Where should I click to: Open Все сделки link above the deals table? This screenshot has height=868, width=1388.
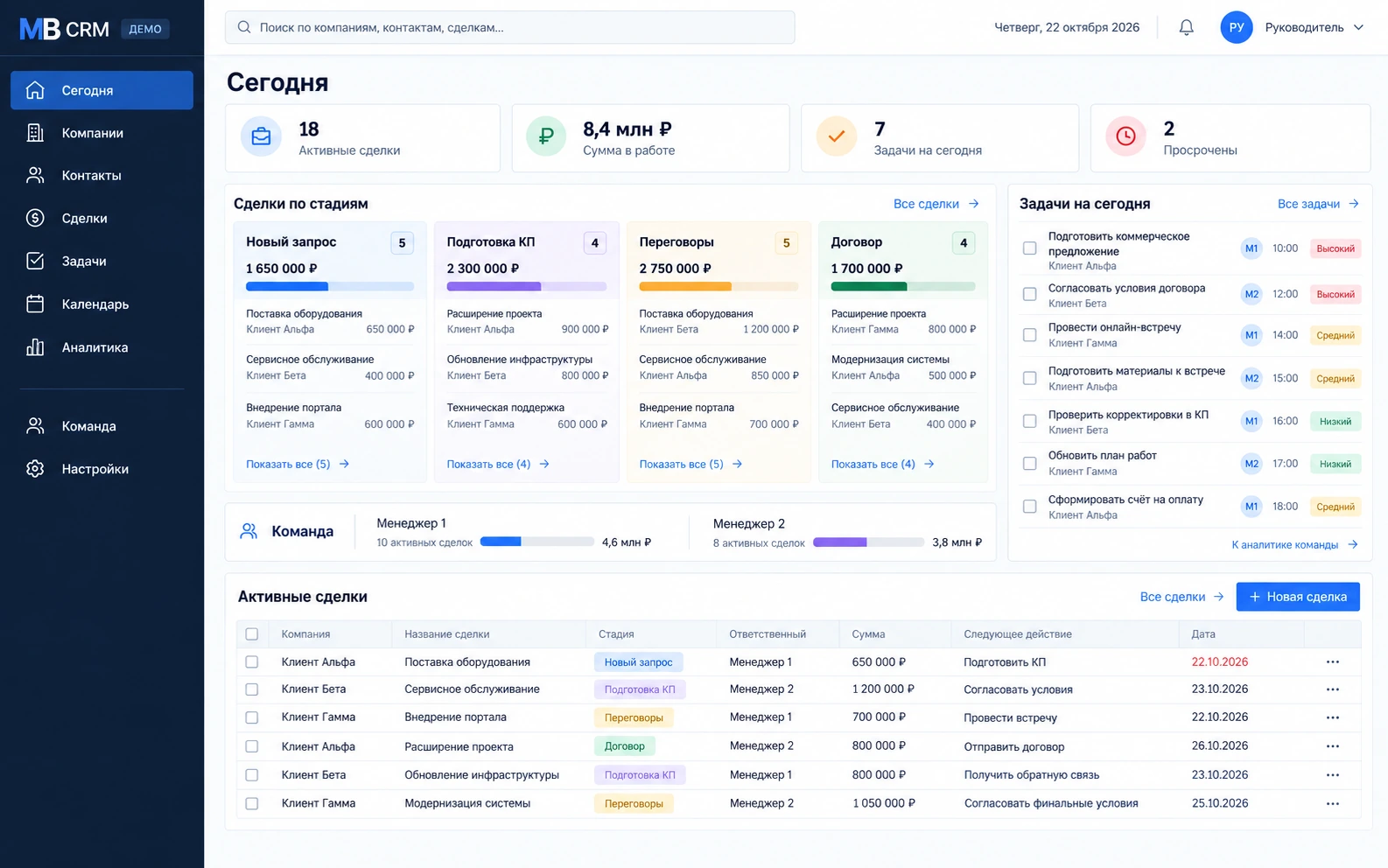click(1181, 597)
